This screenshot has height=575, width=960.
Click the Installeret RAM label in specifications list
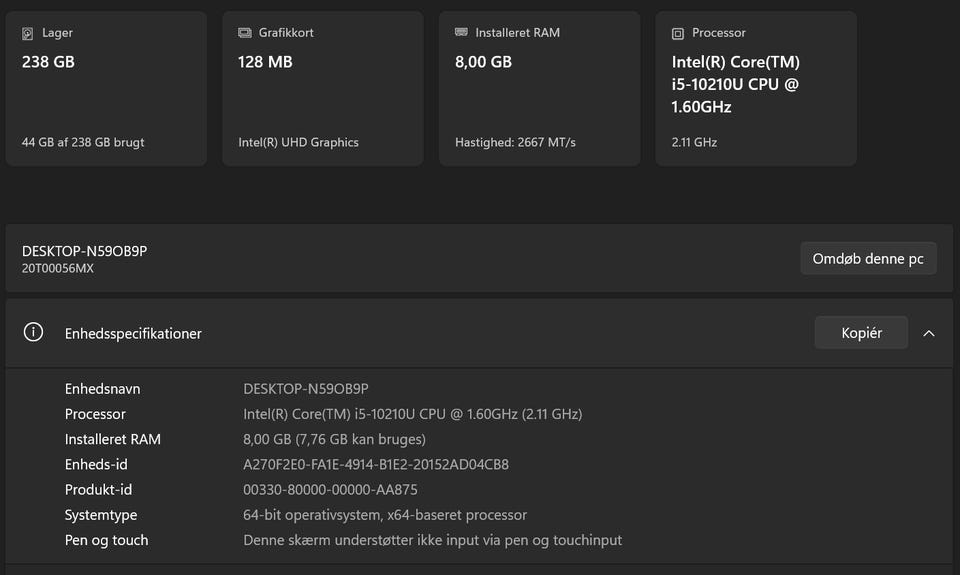click(x=113, y=439)
